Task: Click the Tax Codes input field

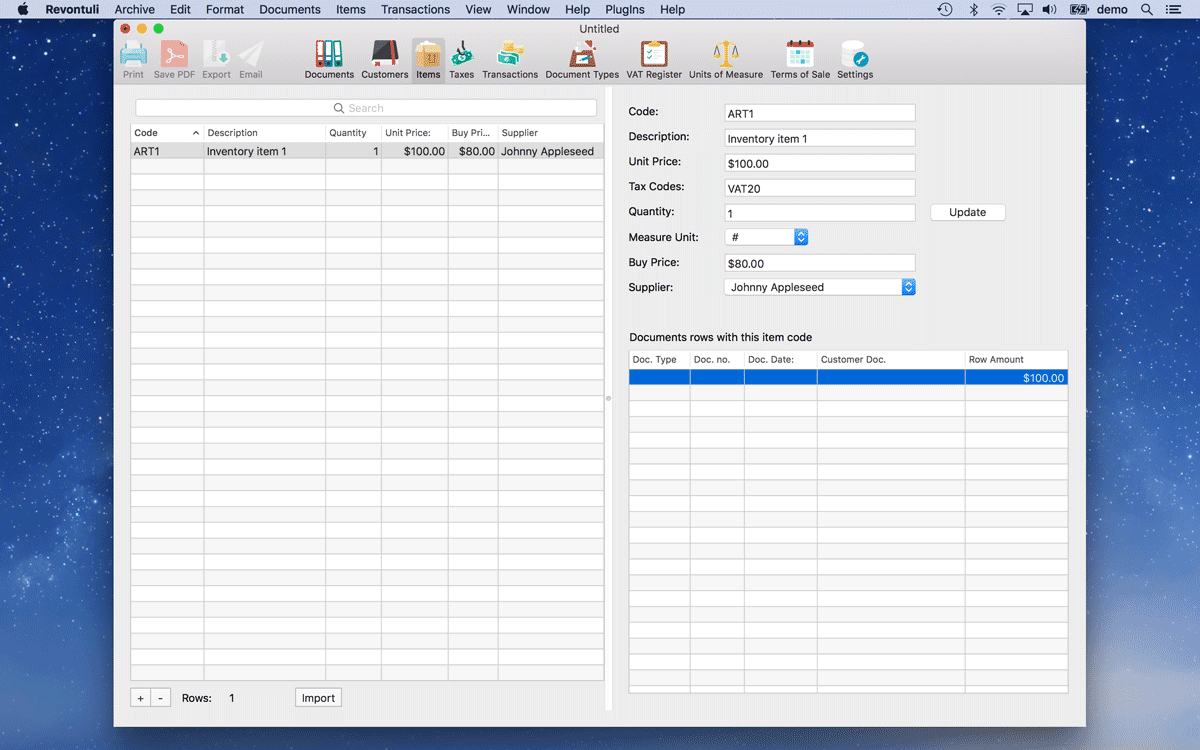Action: click(x=820, y=188)
